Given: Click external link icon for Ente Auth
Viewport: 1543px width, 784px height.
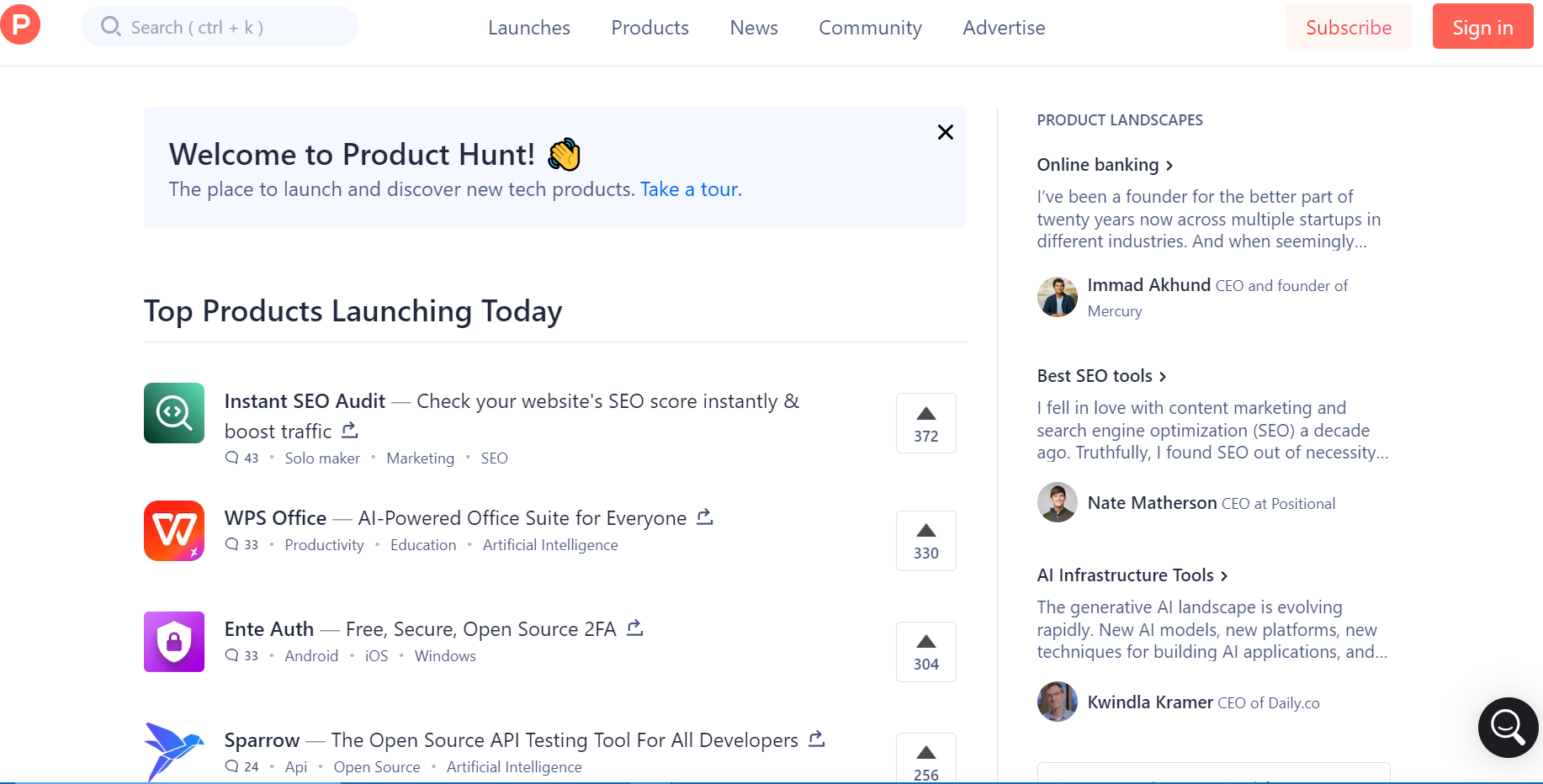Looking at the screenshot, I should (x=635, y=628).
